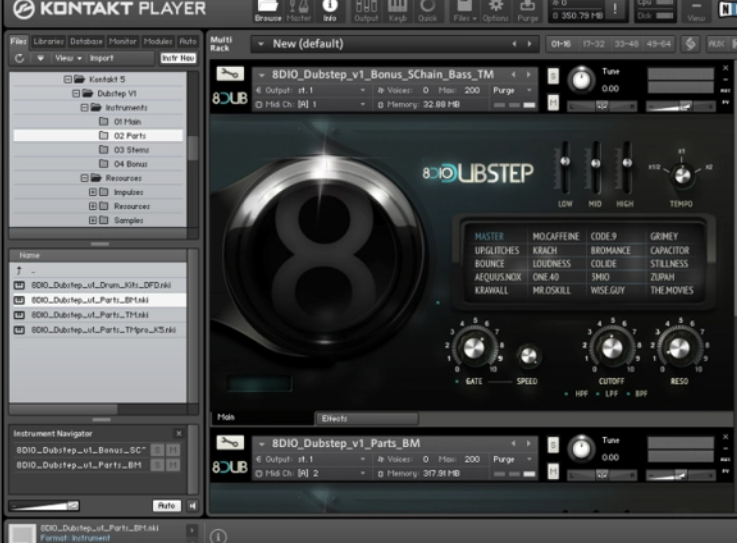737x543 pixels.
Task: Open the Master editor icon
Action: tap(298, 10)
